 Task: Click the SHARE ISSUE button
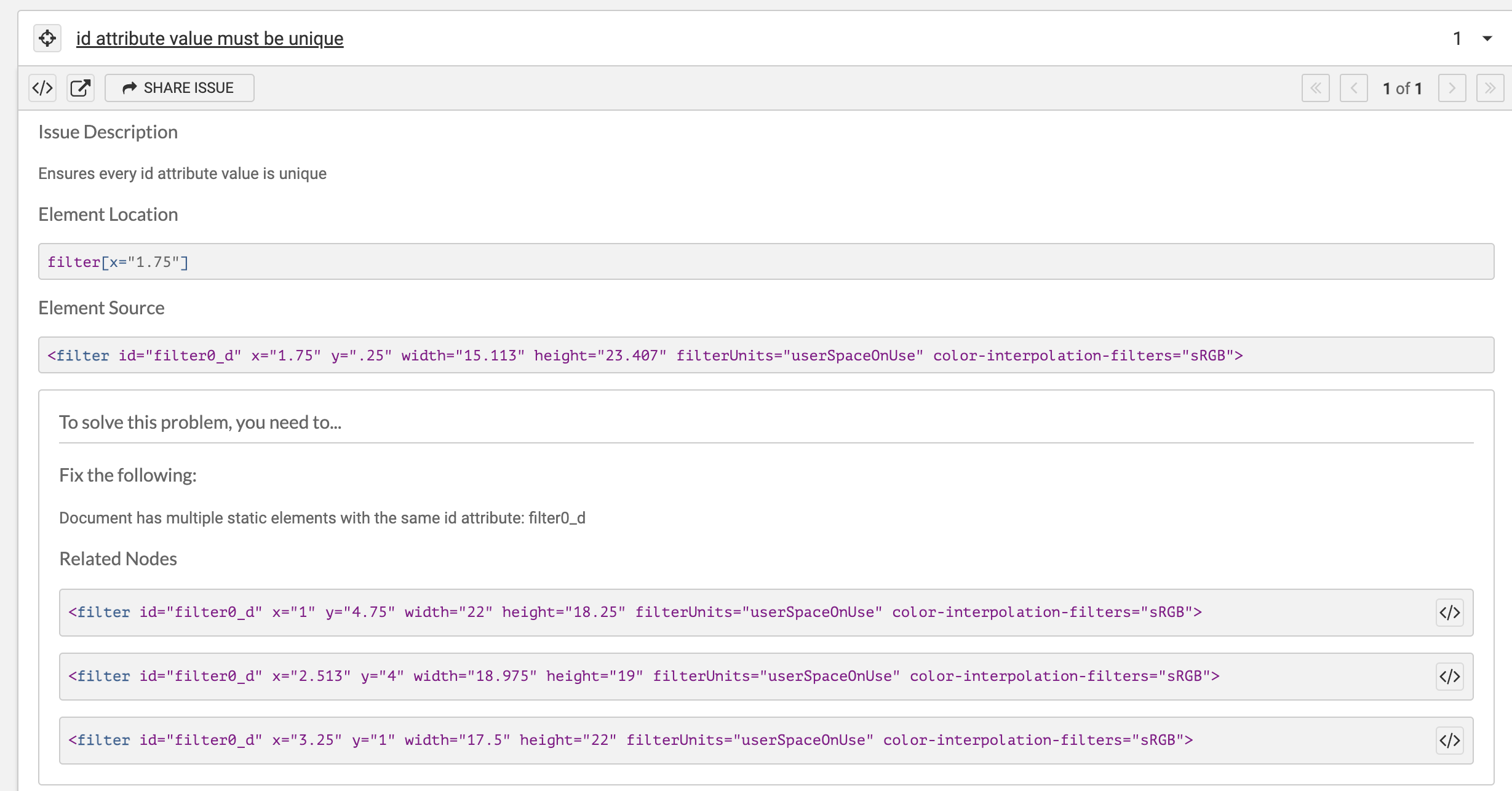coord(179,87)
